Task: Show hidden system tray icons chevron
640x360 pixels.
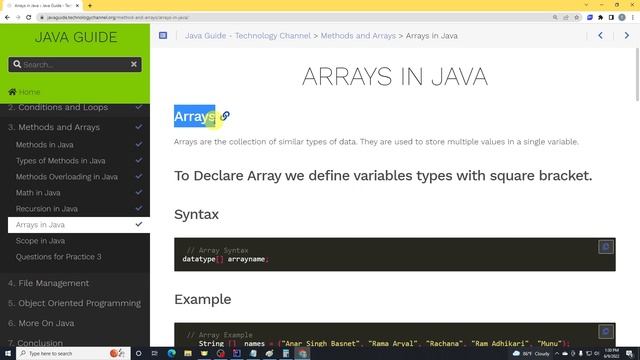Action: tap(557, 353)
